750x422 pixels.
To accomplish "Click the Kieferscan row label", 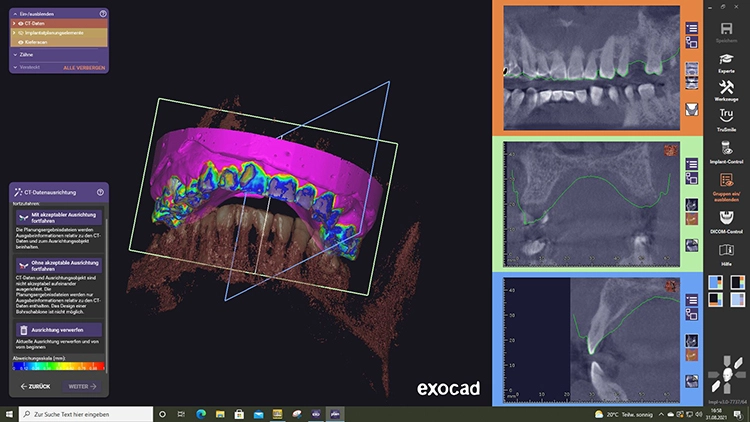I will (x=36, y=42).
